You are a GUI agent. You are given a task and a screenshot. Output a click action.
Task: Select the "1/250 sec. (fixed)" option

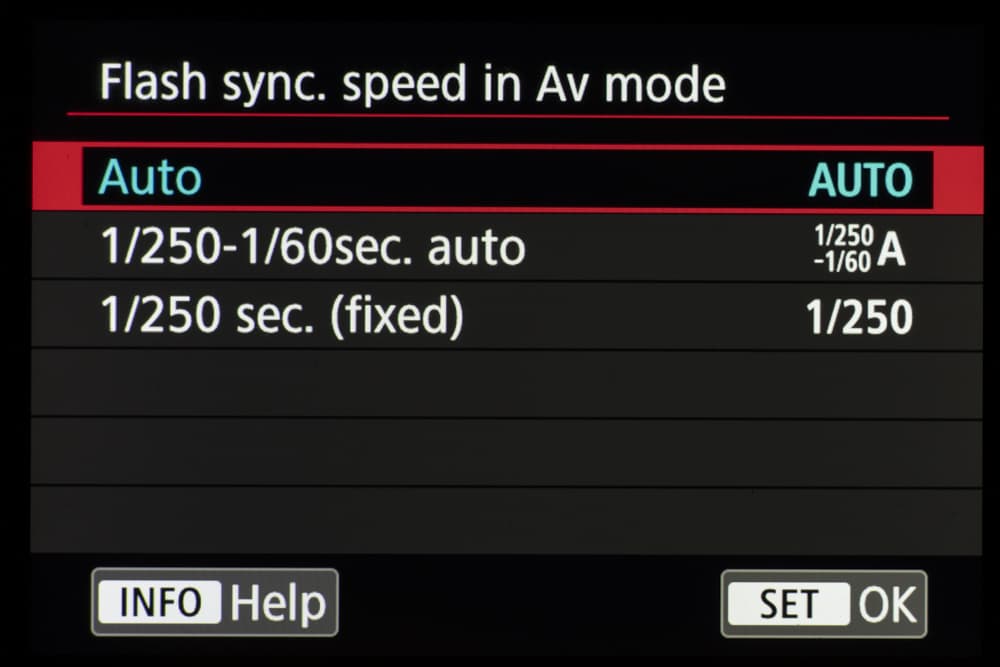tap(282, 316)
